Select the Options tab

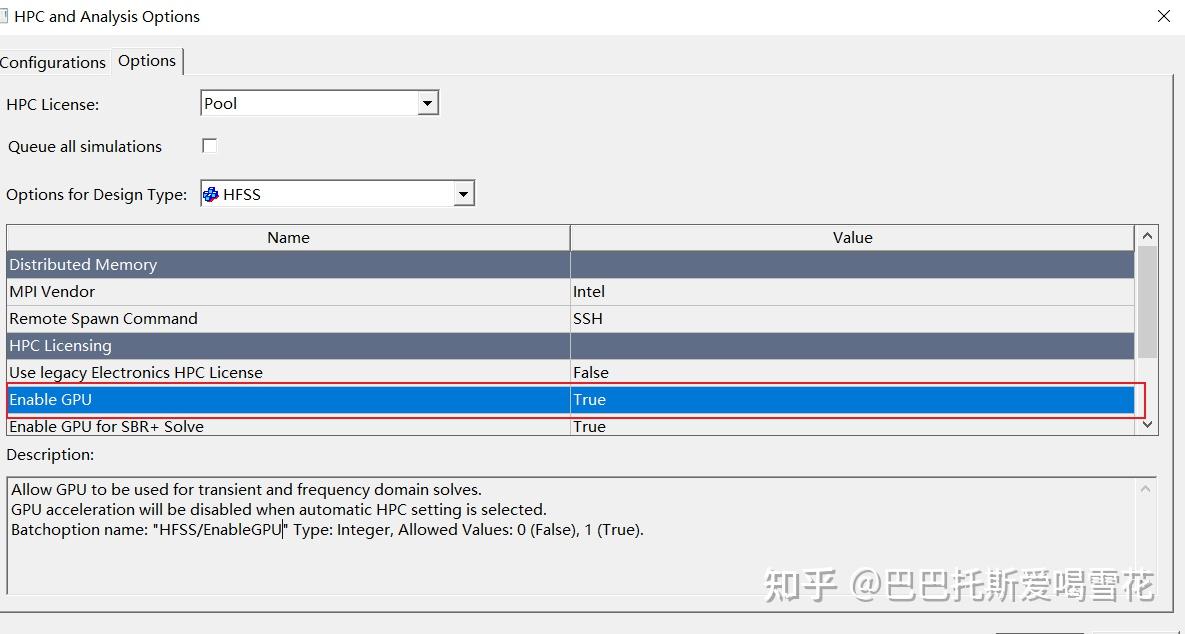click(147, 60)
